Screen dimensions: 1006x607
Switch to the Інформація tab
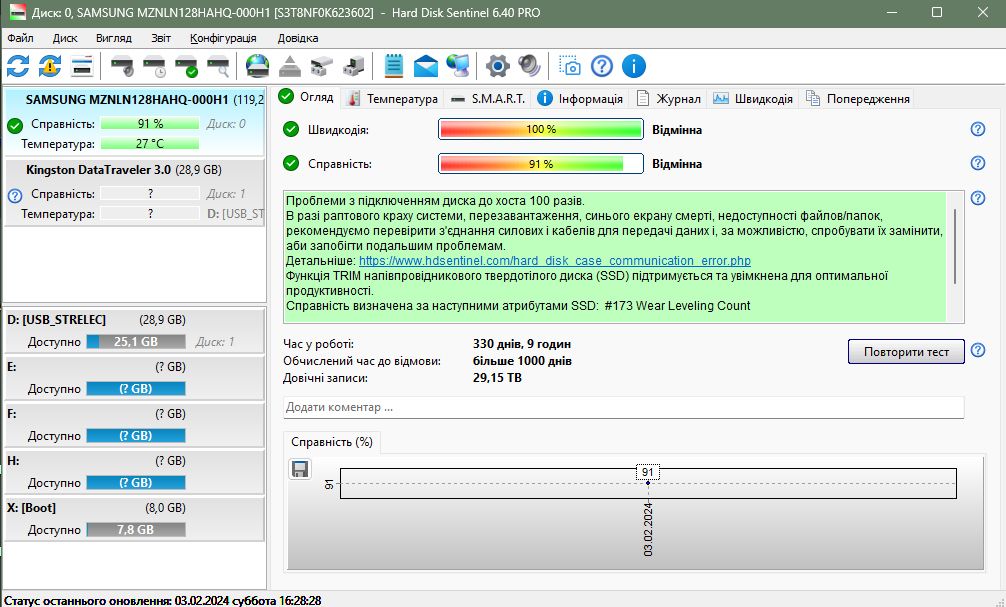[581, 99]
